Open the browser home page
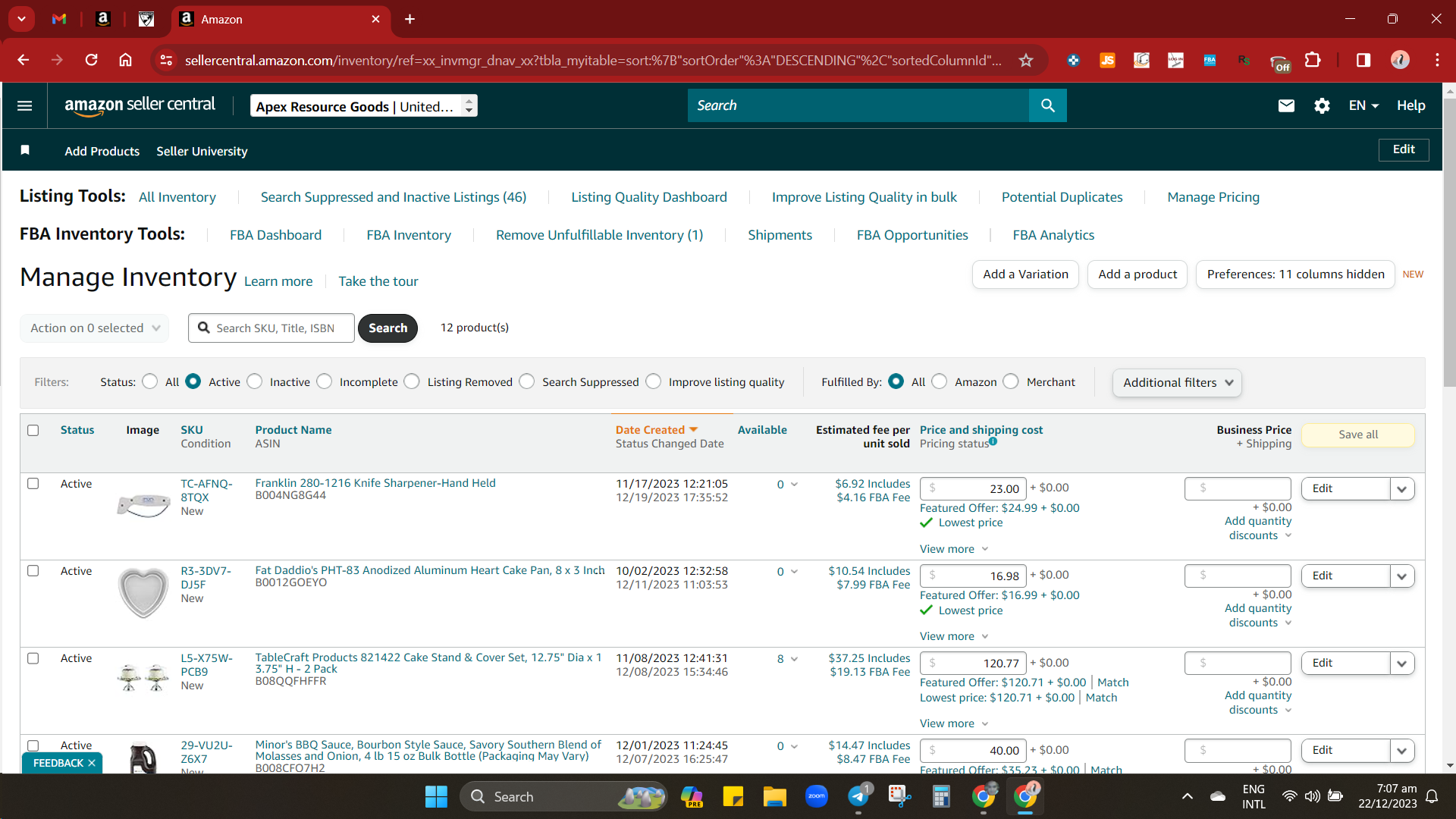 [x=126, y=60]
